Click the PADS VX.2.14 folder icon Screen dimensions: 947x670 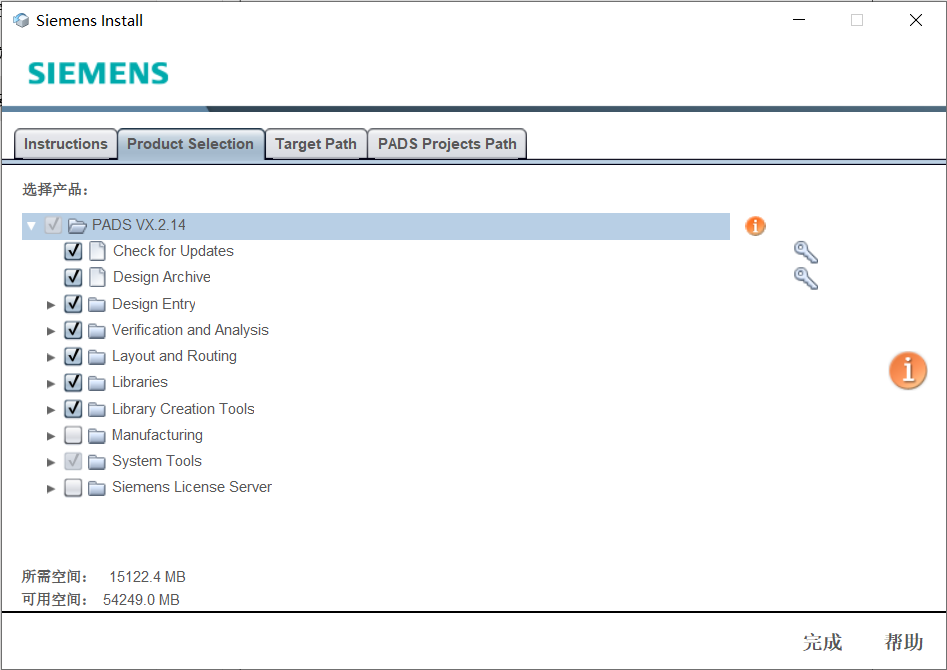click(x=77, y=225)
